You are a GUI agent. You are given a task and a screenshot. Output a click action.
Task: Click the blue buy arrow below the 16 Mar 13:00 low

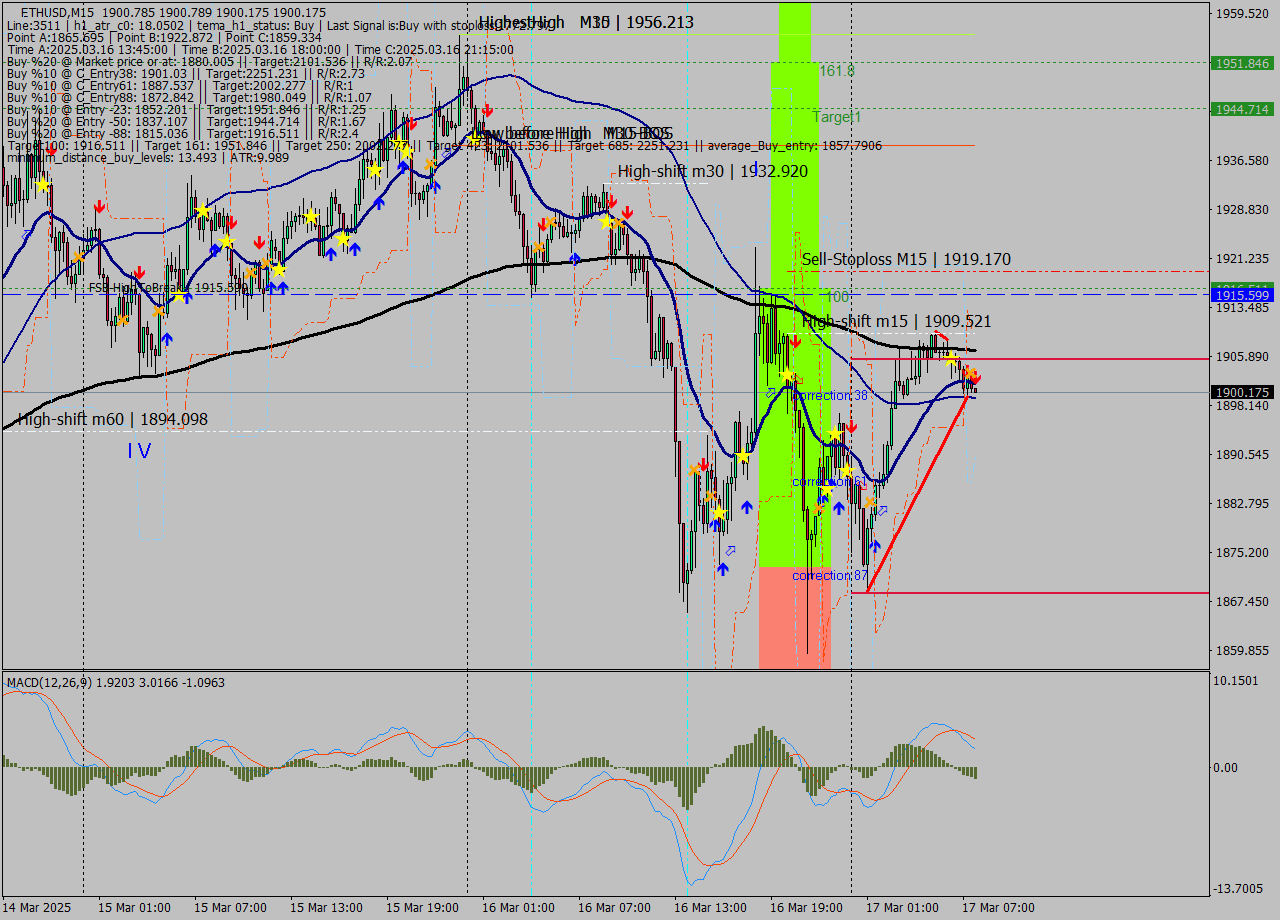[x=722, y=568]
